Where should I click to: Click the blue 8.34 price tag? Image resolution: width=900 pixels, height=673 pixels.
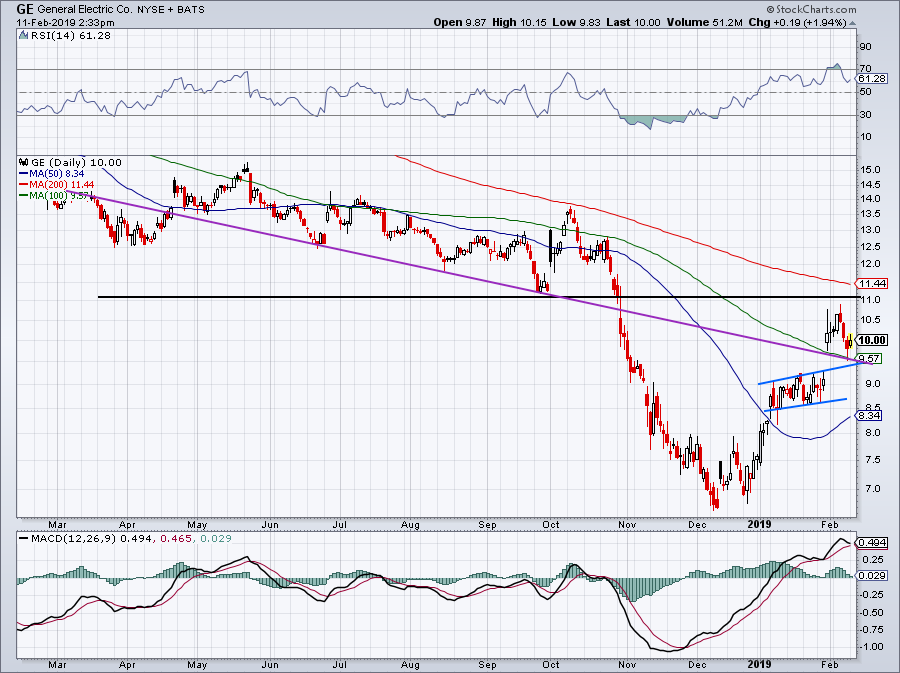click(870, 415)
